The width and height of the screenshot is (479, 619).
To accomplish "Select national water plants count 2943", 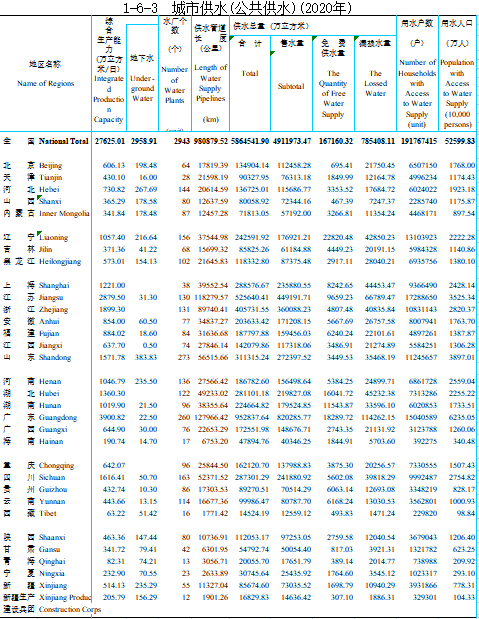I will [182, 141].
